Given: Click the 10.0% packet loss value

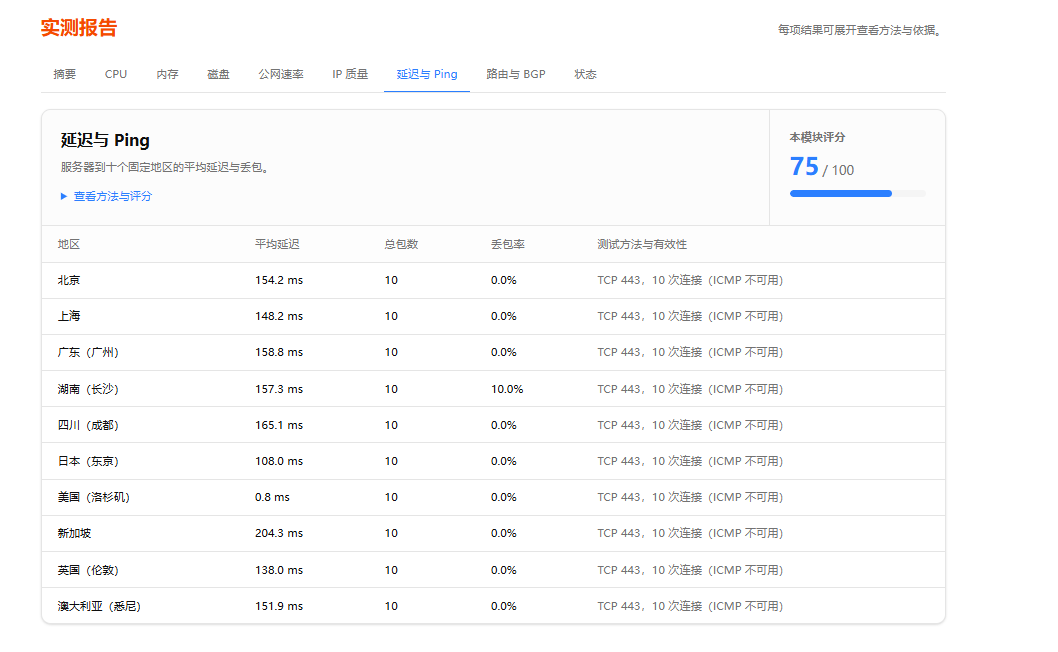Looking at the screenshot, I should pos(507,389).
